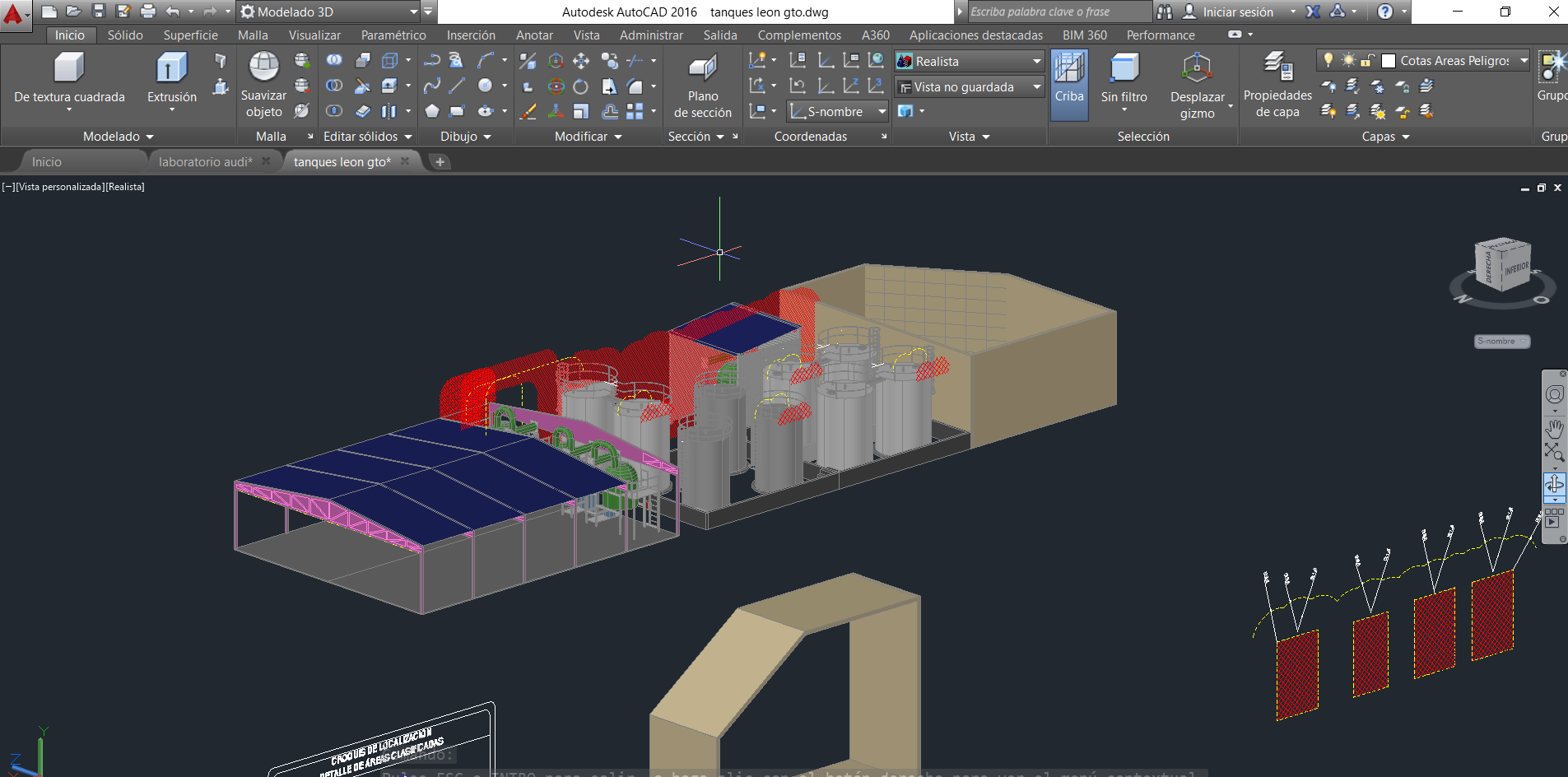This screenshot has height=777, width=1568.
Task: Open the Modelado 3D workspace dropdown
Action: tap(413, 12)
